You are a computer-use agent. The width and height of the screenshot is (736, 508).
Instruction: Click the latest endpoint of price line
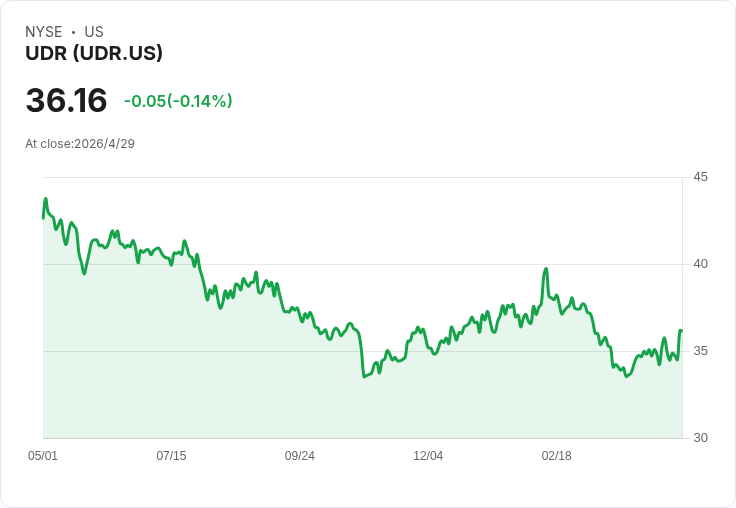tap(681, 330)
